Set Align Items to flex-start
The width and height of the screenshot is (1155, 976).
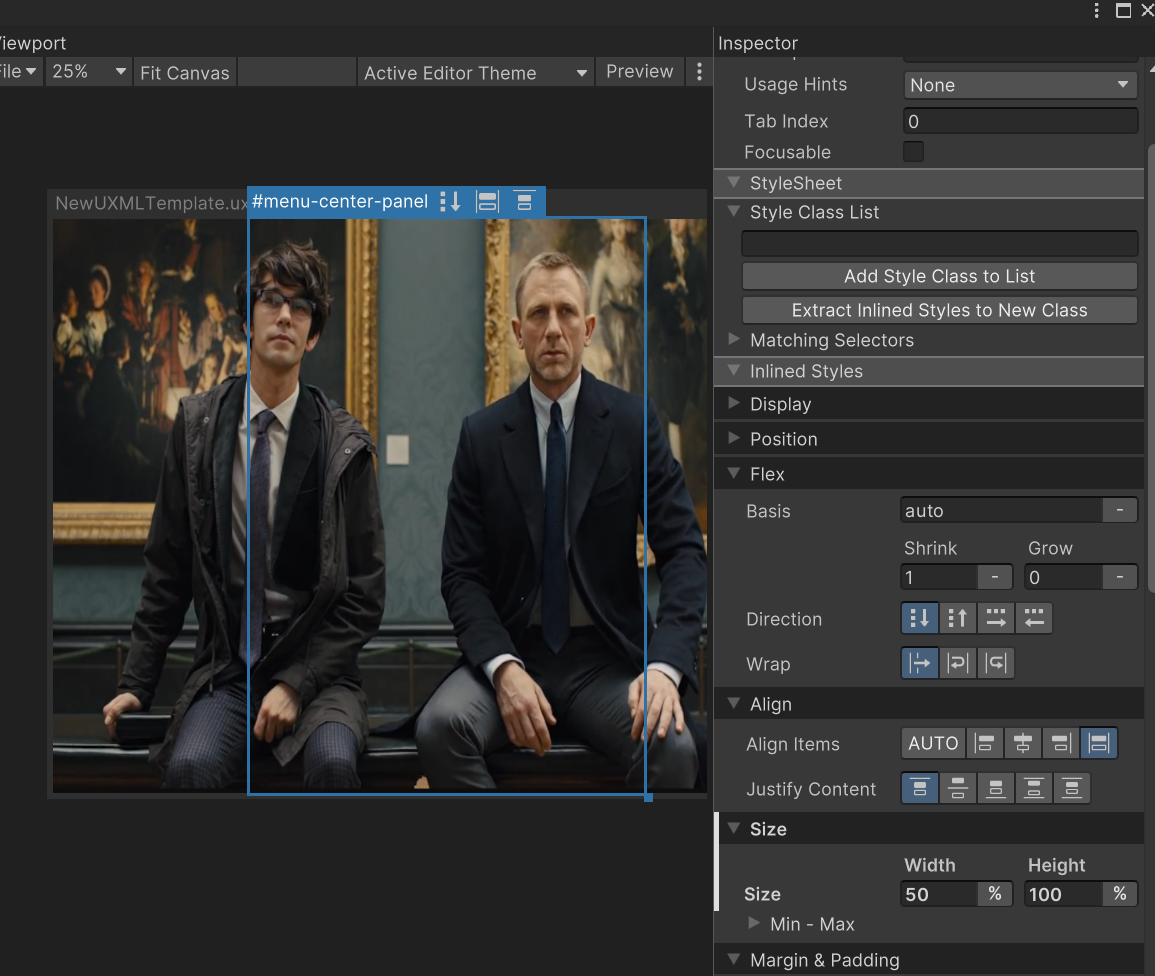(x=984, y=743)
